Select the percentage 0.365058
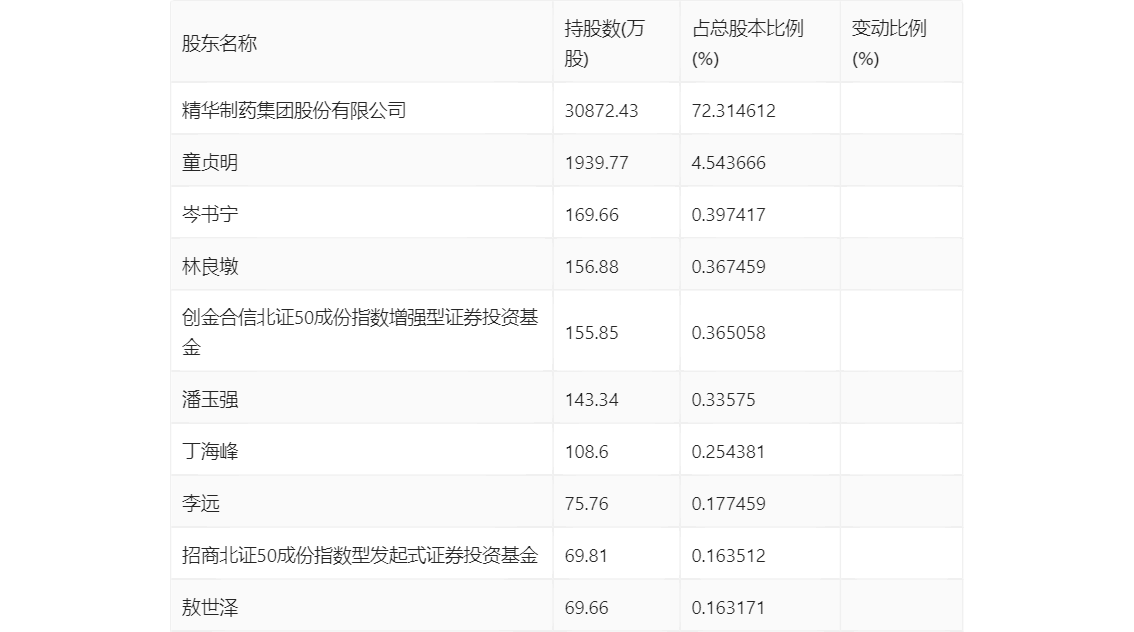This screenshot has height=632, width=1134. coord(728,333)
